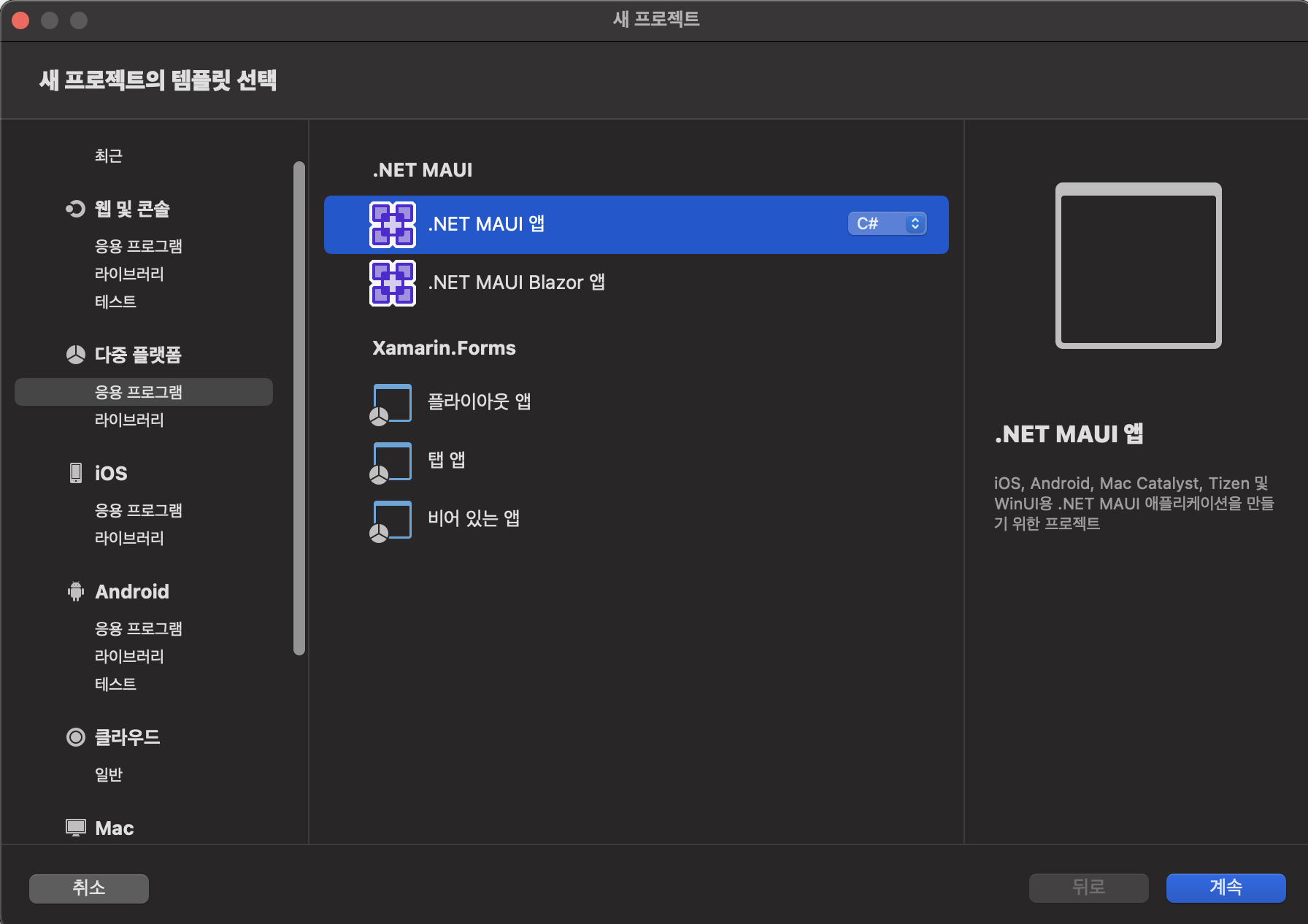Click the 웹 및 콘솔 category heading
1308x924 pixels.
(x=132, y=209)
